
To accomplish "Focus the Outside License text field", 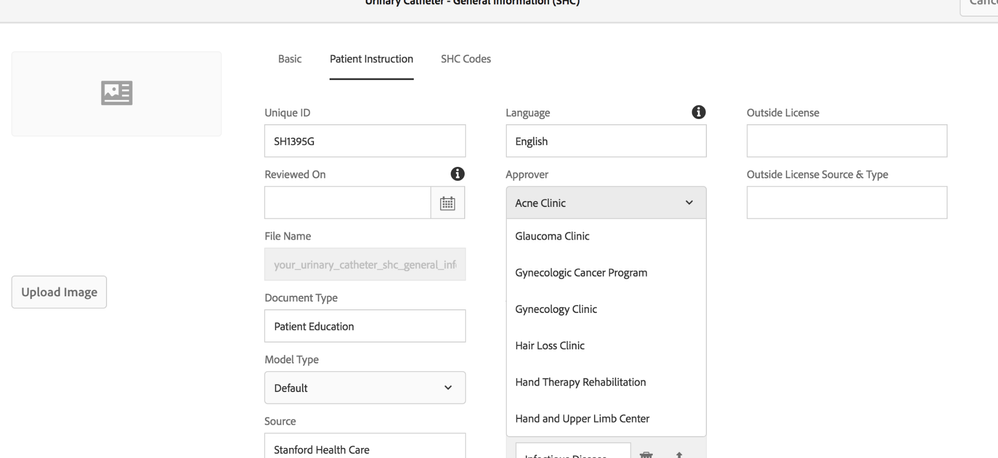I will (847, 141).
